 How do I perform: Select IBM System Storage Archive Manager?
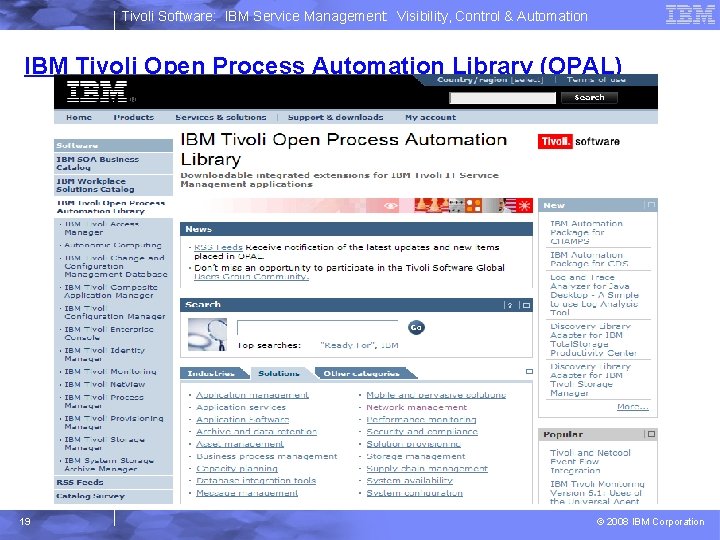click(109, 465)
